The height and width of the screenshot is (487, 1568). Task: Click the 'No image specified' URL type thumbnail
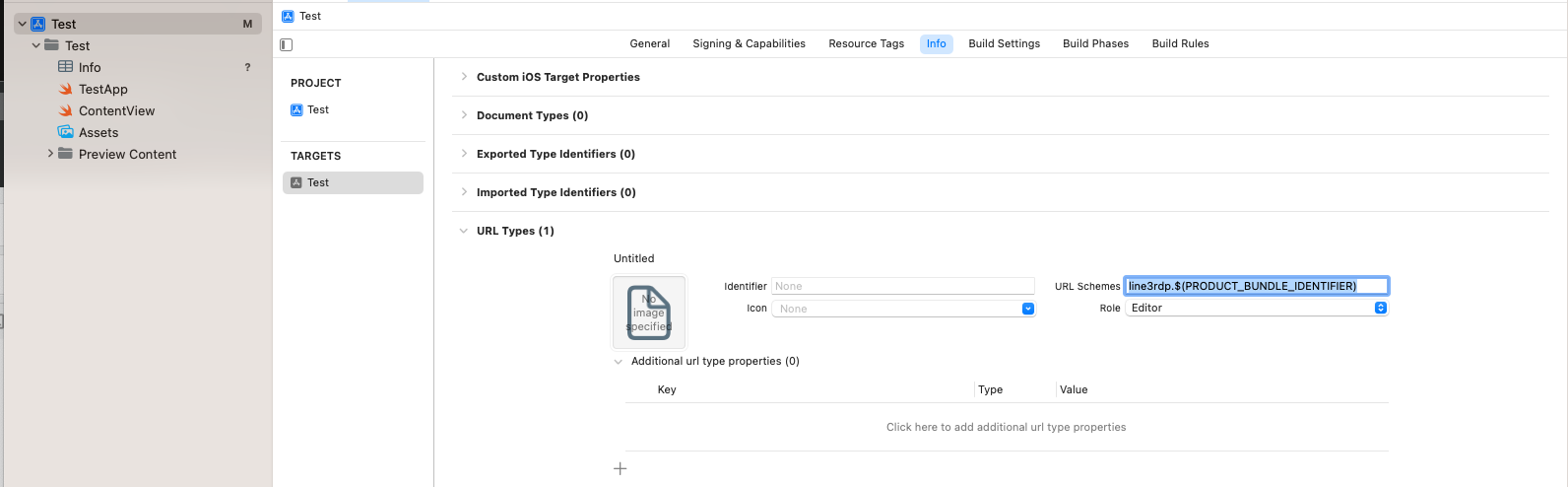click(x=649, y=313)
